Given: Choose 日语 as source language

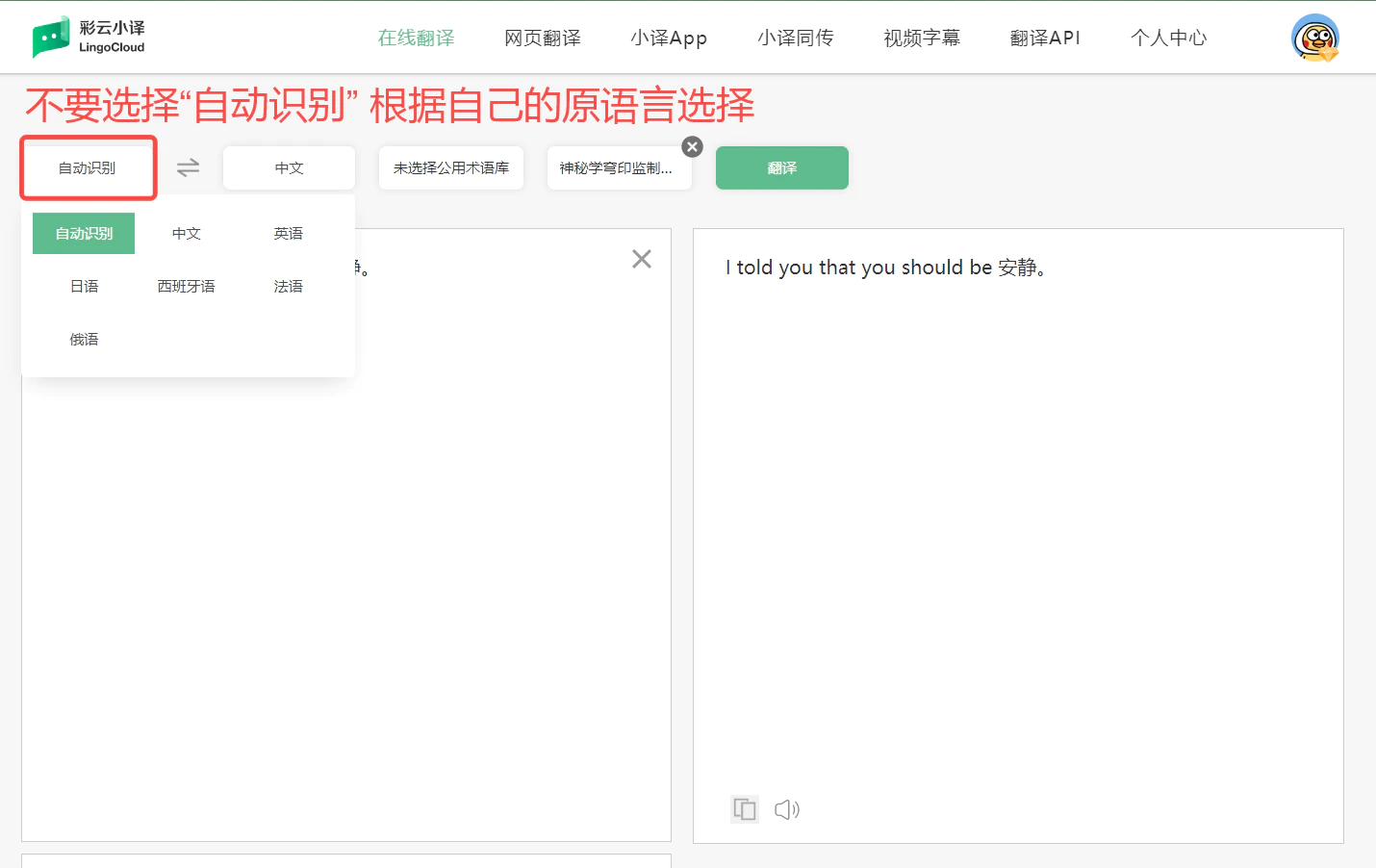Looking at the screenshot, I should point(84,287).
